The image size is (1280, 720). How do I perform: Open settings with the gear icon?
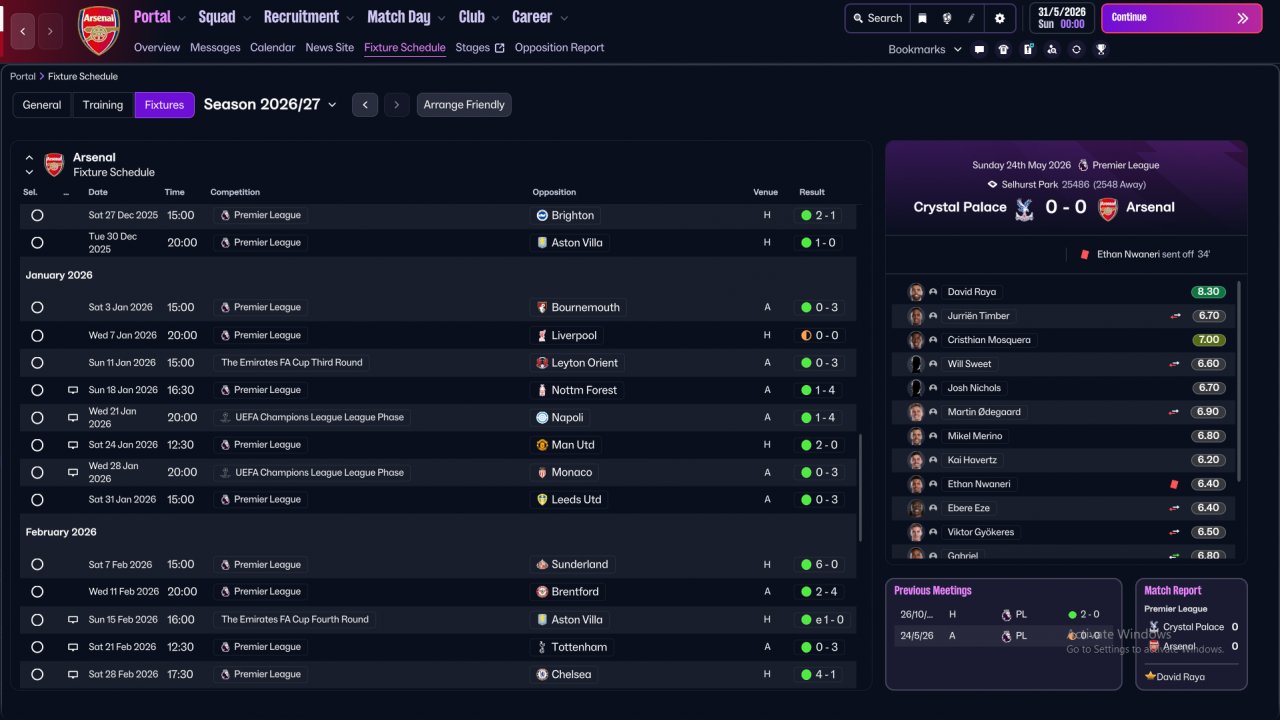coord(1000,18)
